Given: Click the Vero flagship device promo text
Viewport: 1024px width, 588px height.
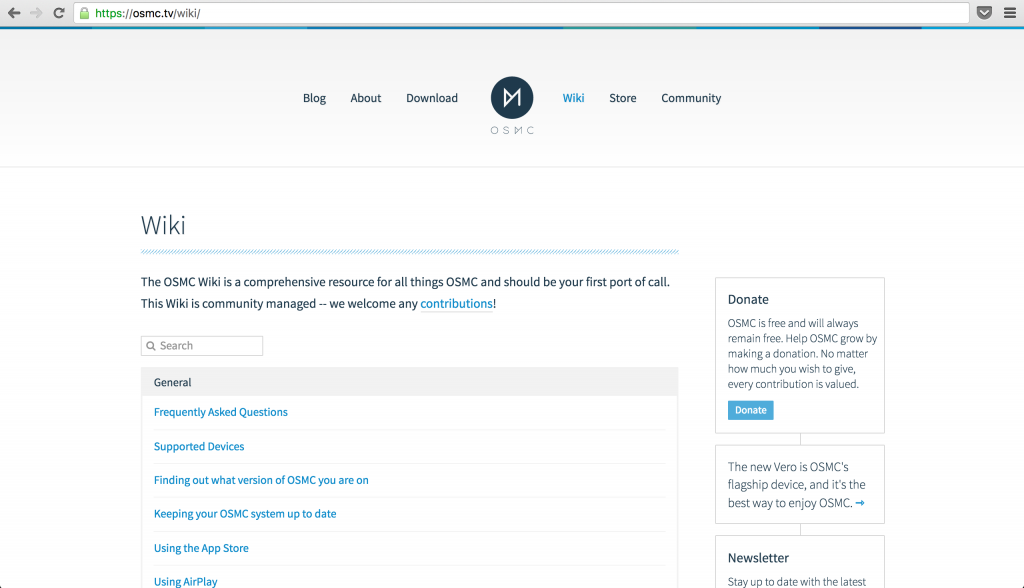Looking at the screenshot, I should tap(796, 485).
